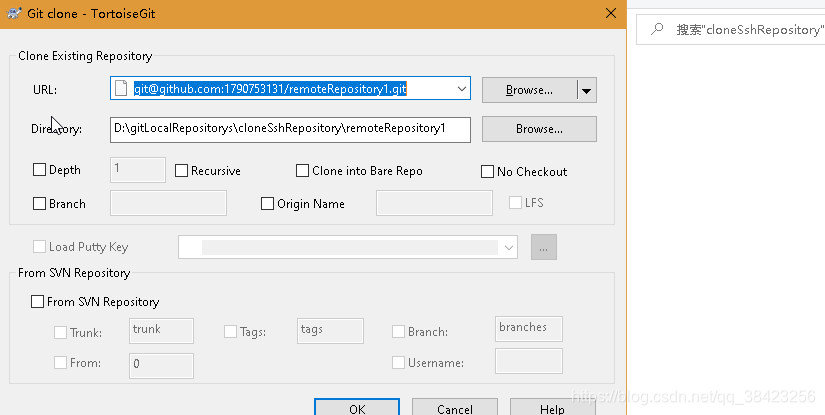Close the Git clone dialog
The height and width of the screenshot is (415, 825).
click(610, 13)
